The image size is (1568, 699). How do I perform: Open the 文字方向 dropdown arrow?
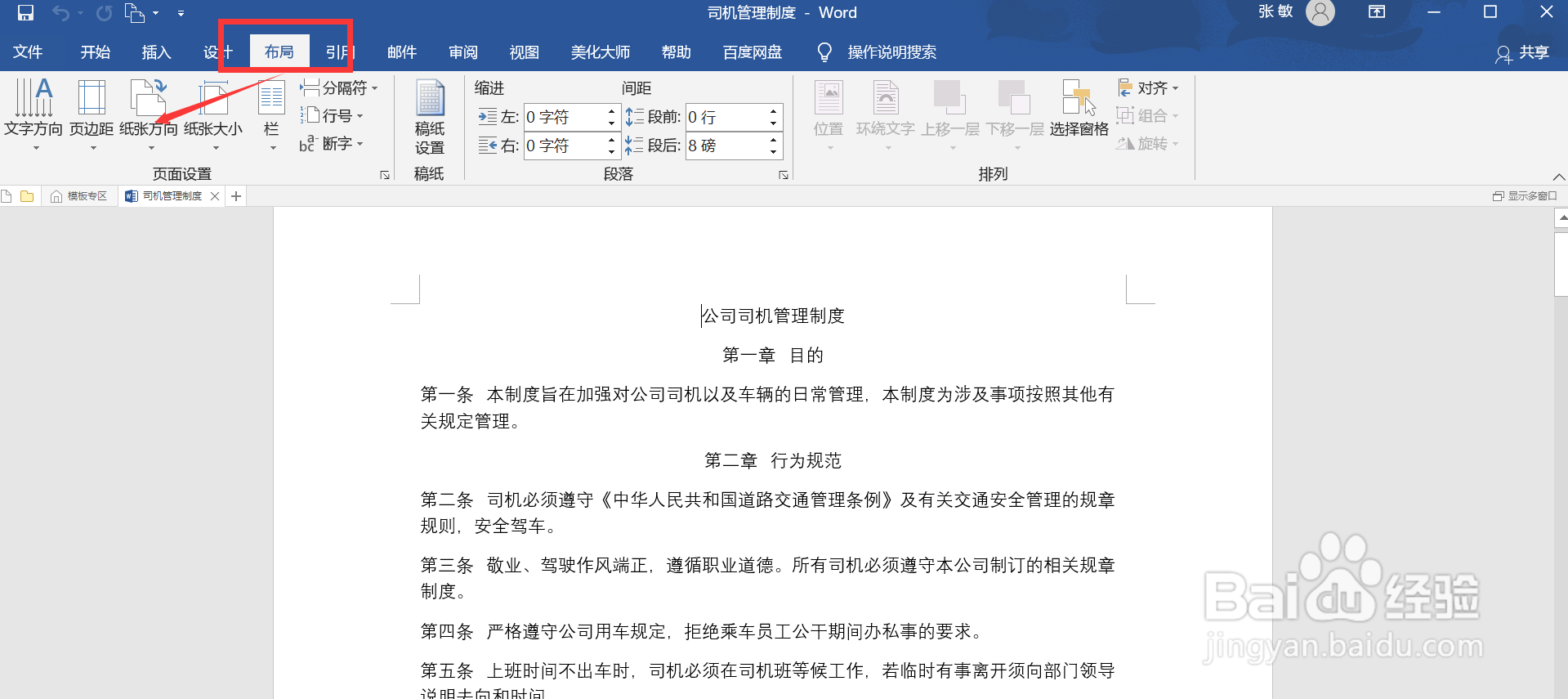(36, 148)
